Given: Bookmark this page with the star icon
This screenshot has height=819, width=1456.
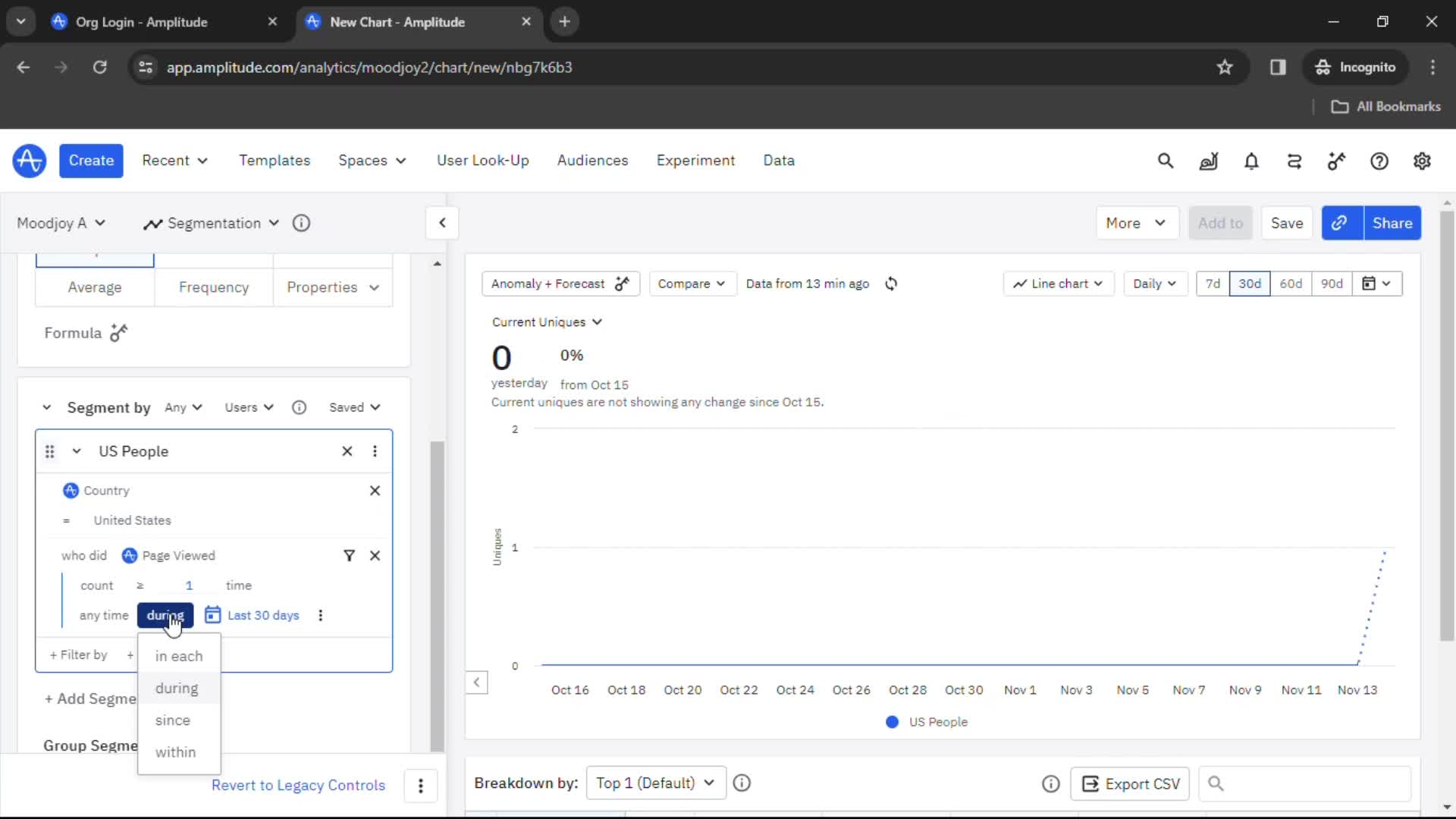Looking at the screenshot, I should (1225, 67).
